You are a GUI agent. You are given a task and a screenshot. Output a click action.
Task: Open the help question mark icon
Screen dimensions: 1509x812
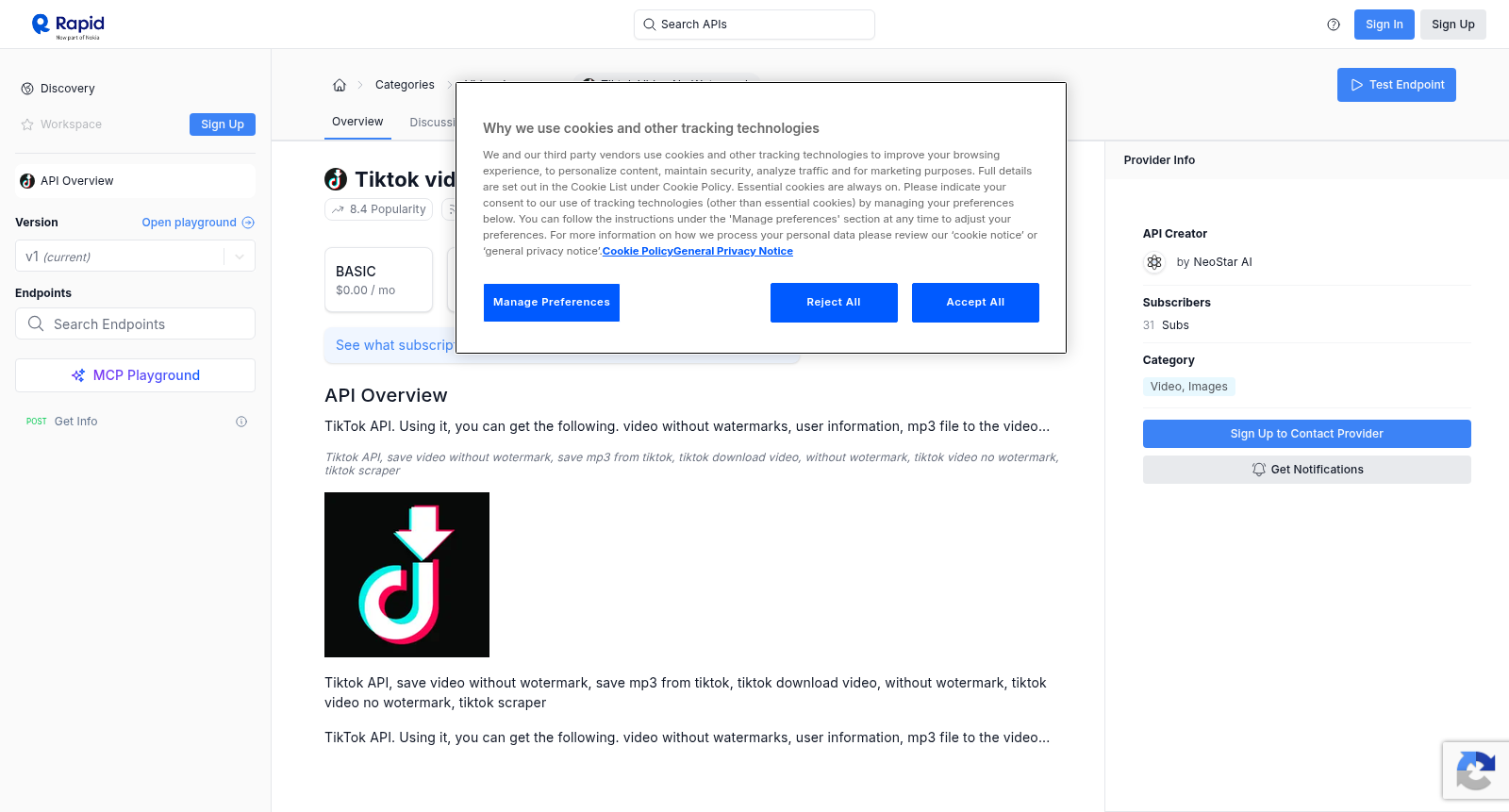click(x=1334, y=25)
